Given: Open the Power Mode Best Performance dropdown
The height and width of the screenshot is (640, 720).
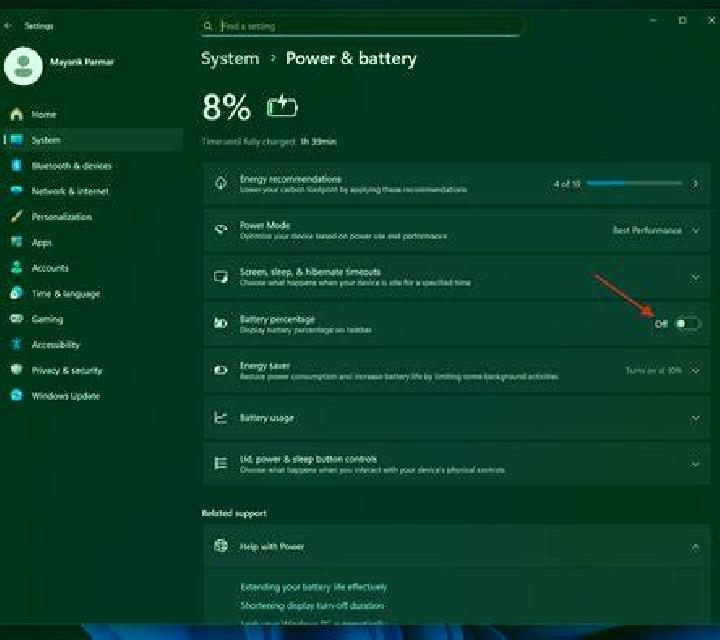Looking at the screenshot, I should click(657, 230).
